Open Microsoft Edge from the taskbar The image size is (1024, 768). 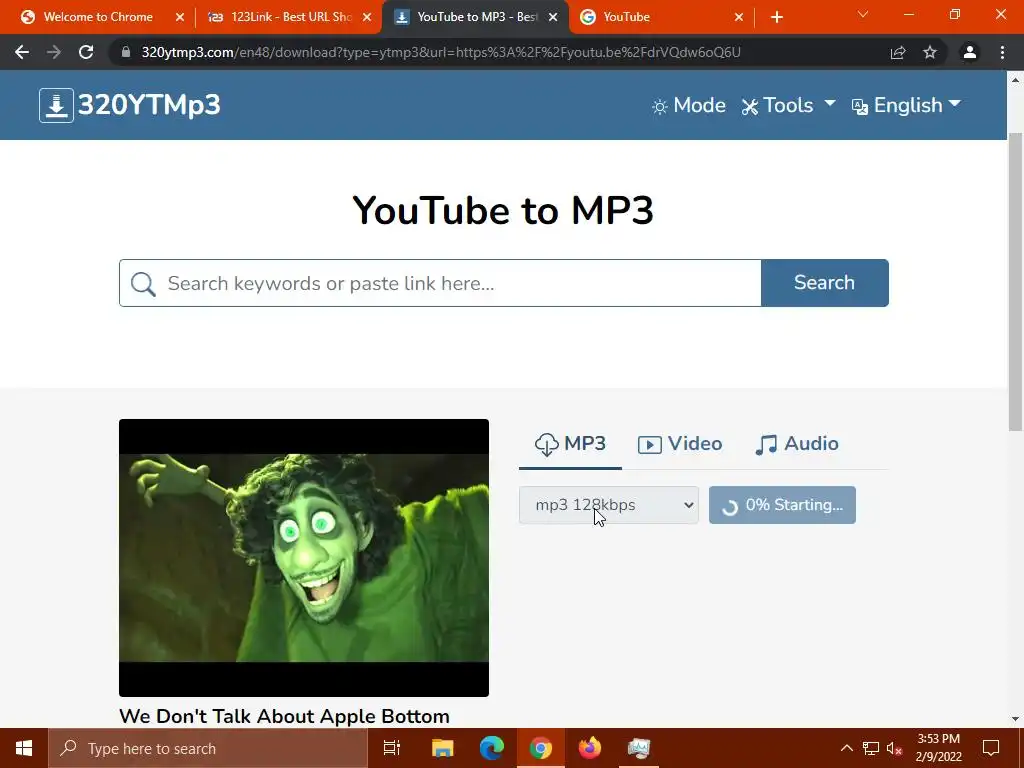pyautogui.click(x=492, y=748)
